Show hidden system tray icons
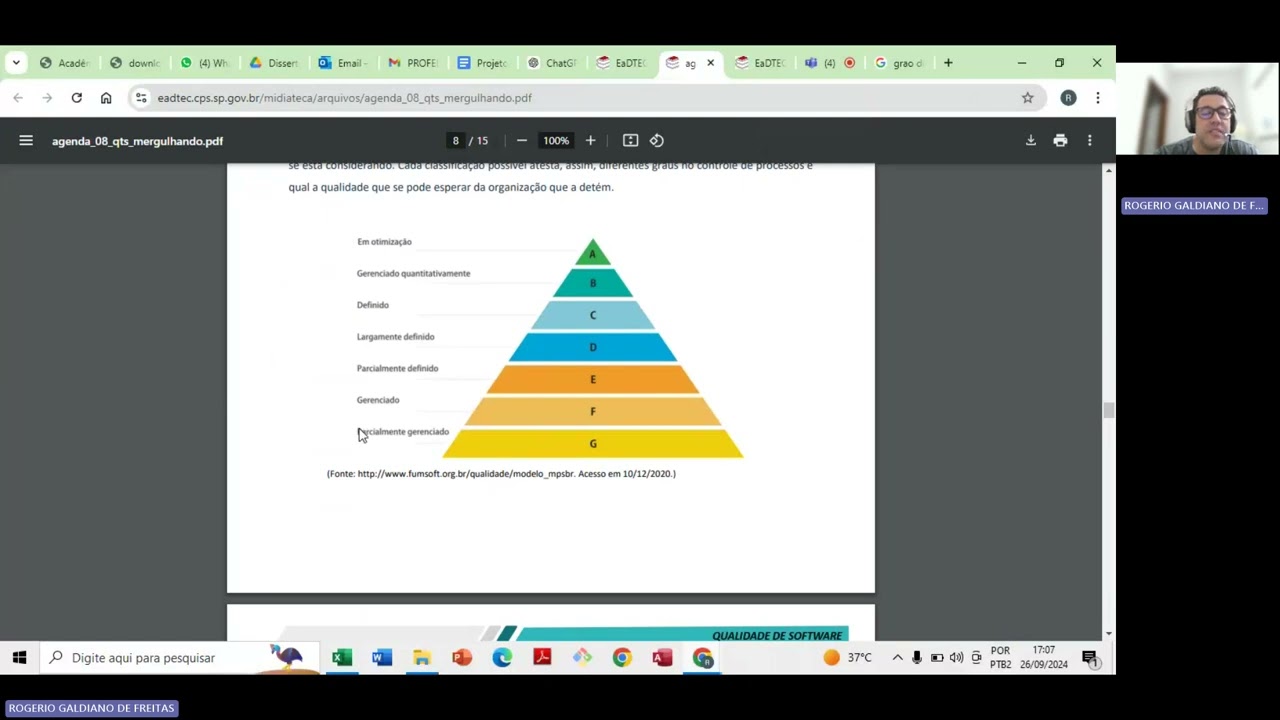 click(x=897, y=657)
